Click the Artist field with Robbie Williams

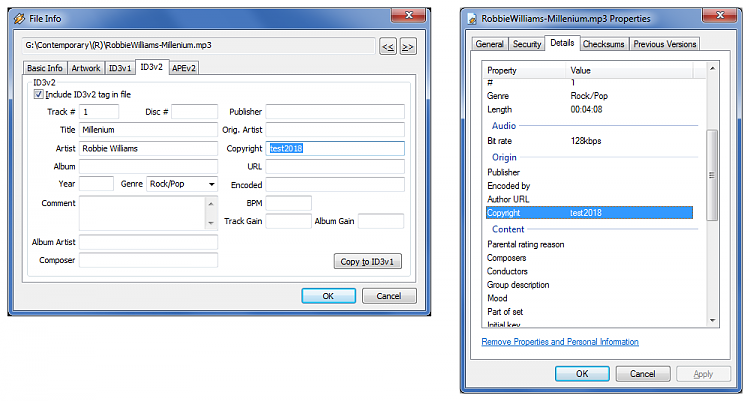click(148, 148)
